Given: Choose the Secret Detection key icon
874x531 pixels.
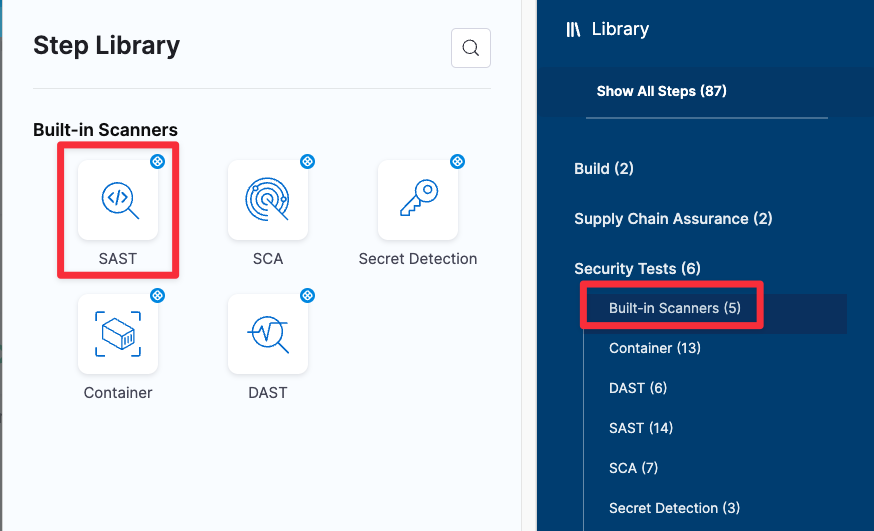Looking at the screenshot, I should 418,200.
